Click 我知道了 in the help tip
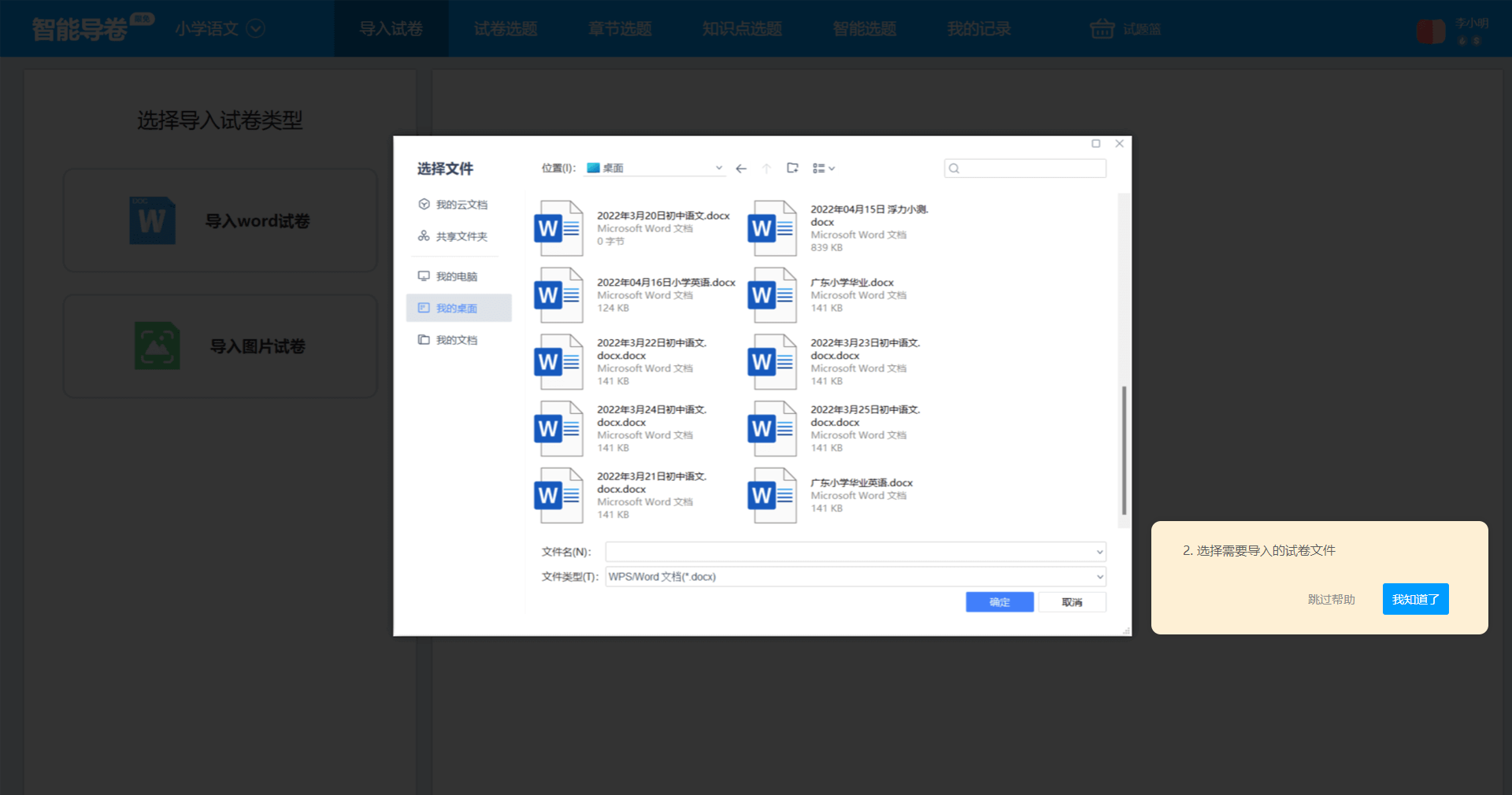This screenshot has width=1512, height=795. (x=1415, y=599)
